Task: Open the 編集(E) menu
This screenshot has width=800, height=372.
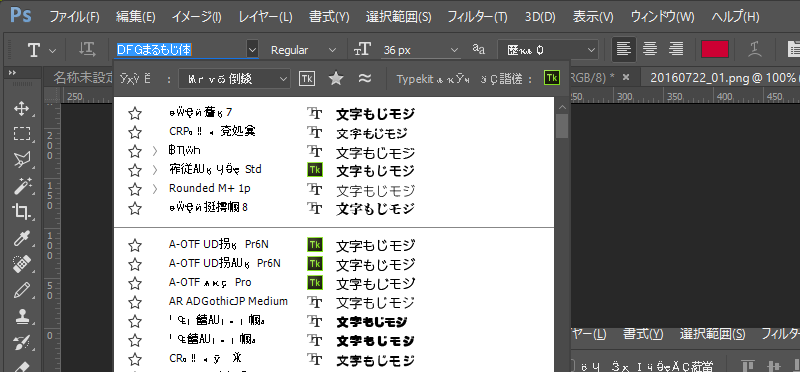Action: [x=136, y=17]
